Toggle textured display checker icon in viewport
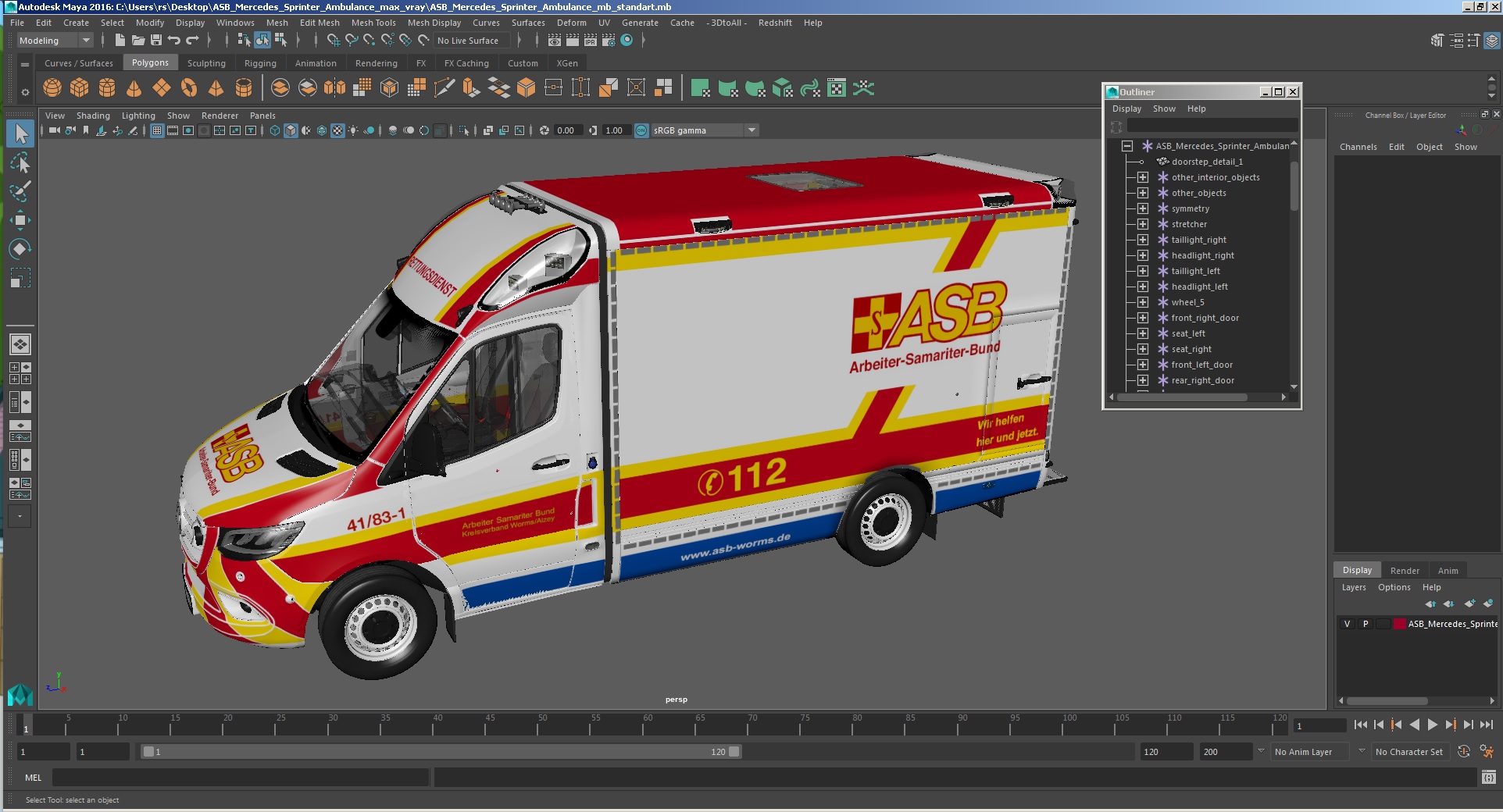 (x=337, y=130)
